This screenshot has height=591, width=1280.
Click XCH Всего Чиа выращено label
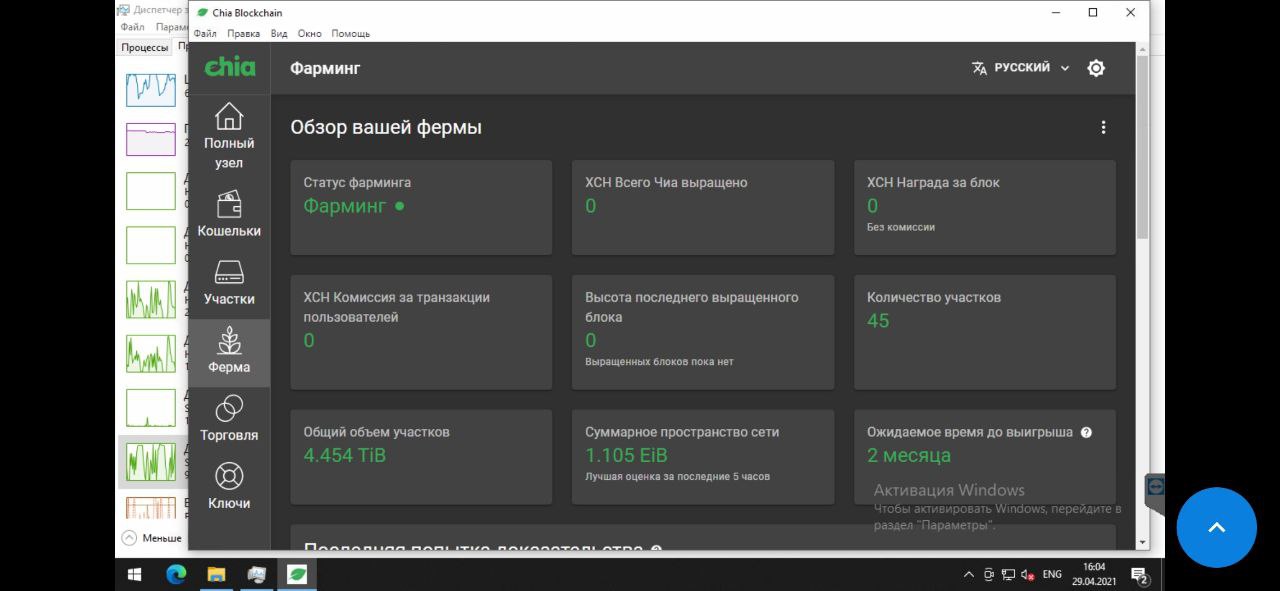(666, 183)
